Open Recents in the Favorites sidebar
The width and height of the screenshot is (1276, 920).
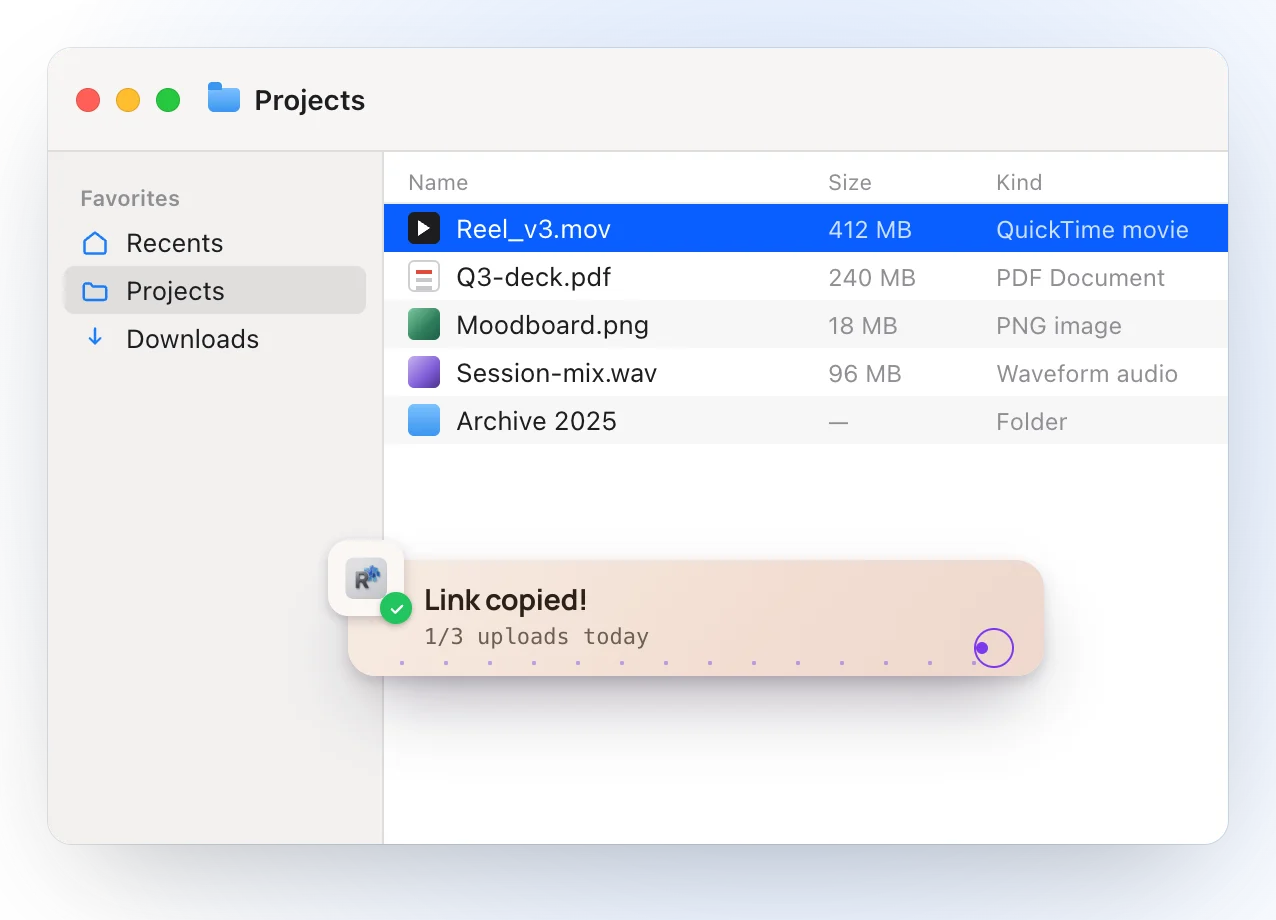point(215,243)
